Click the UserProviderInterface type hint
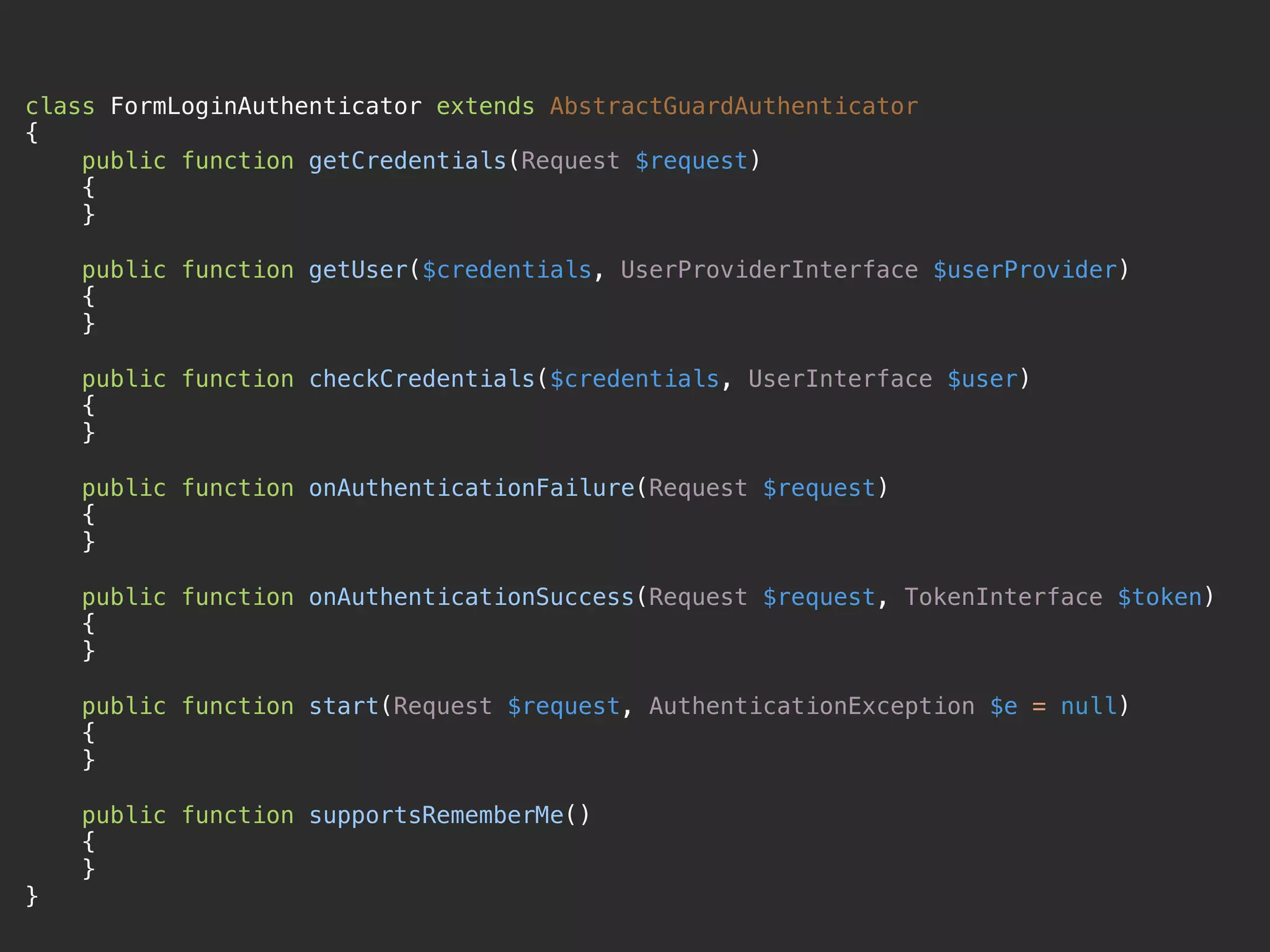 [769, 270]
